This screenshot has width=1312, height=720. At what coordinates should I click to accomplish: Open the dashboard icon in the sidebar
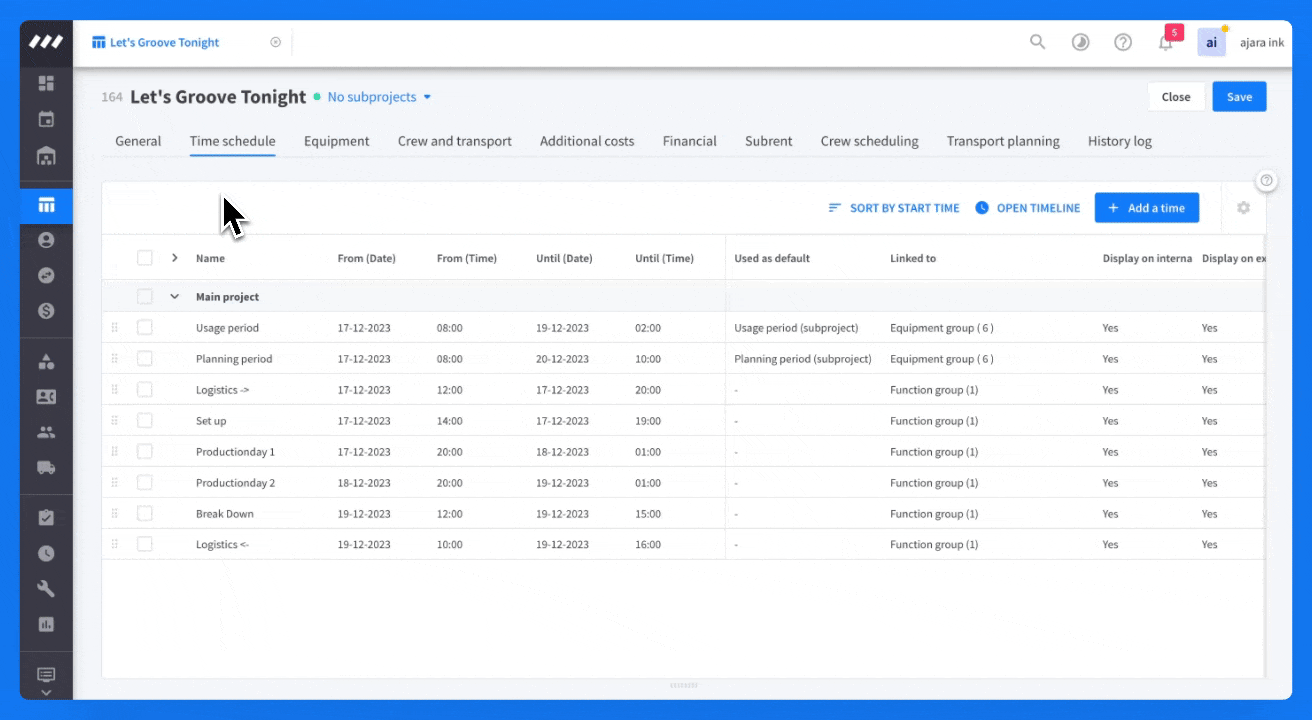click(x=46, y=83)
